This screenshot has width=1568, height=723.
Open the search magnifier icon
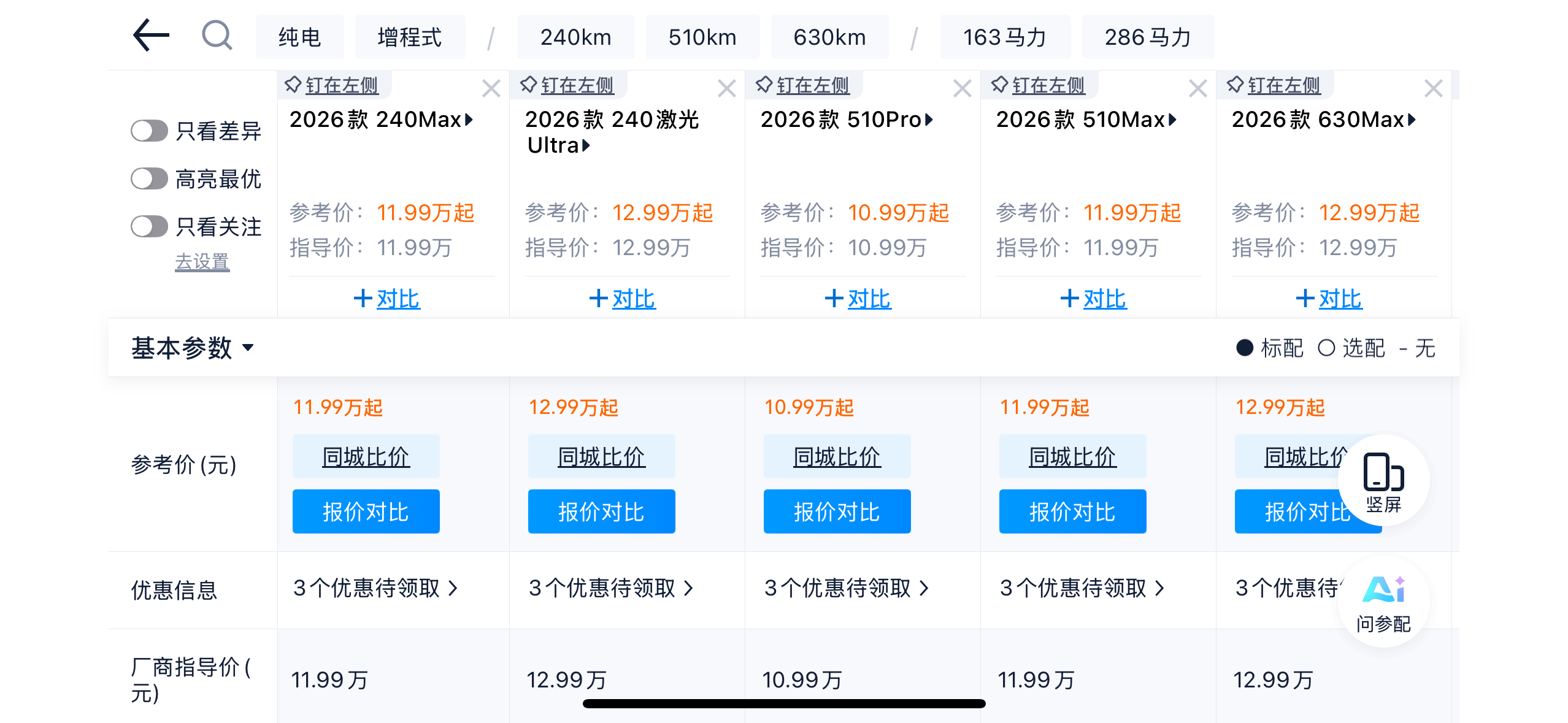217,36
